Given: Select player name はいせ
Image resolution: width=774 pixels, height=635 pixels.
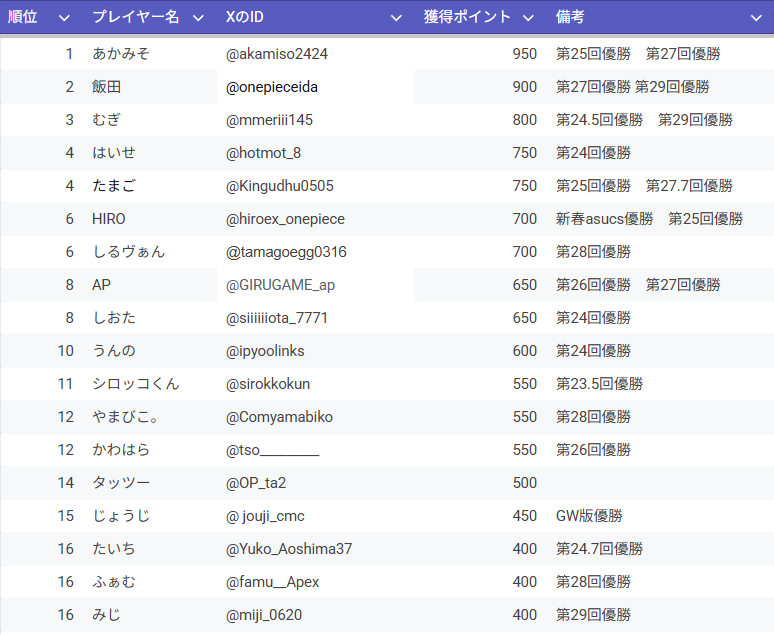Looking at the screenshot, I should [114, 153].
